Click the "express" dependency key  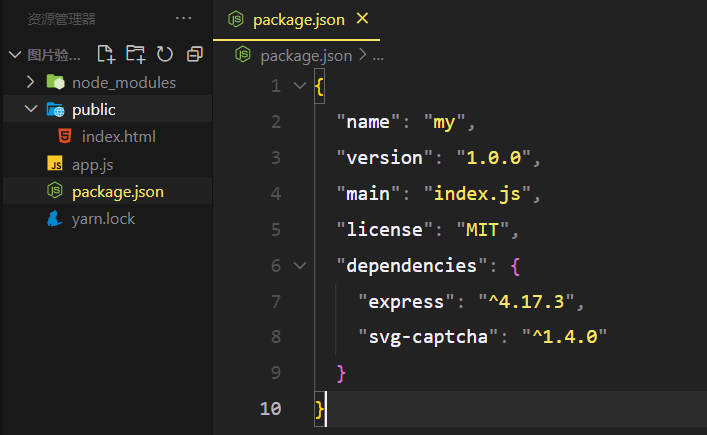coord(406,302)
